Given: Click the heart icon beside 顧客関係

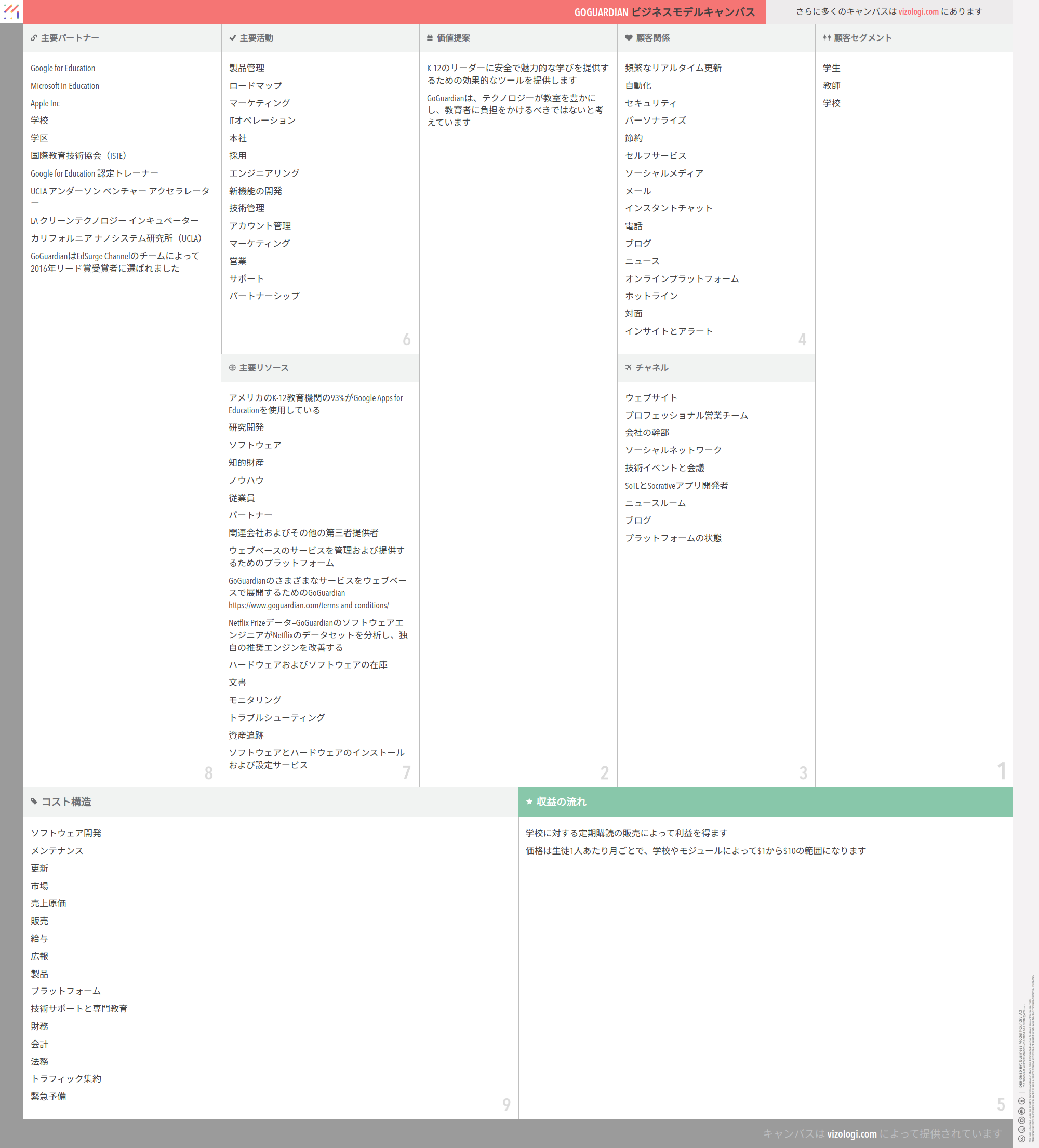Looking at the screenshot, I should [x=629, y=38].
